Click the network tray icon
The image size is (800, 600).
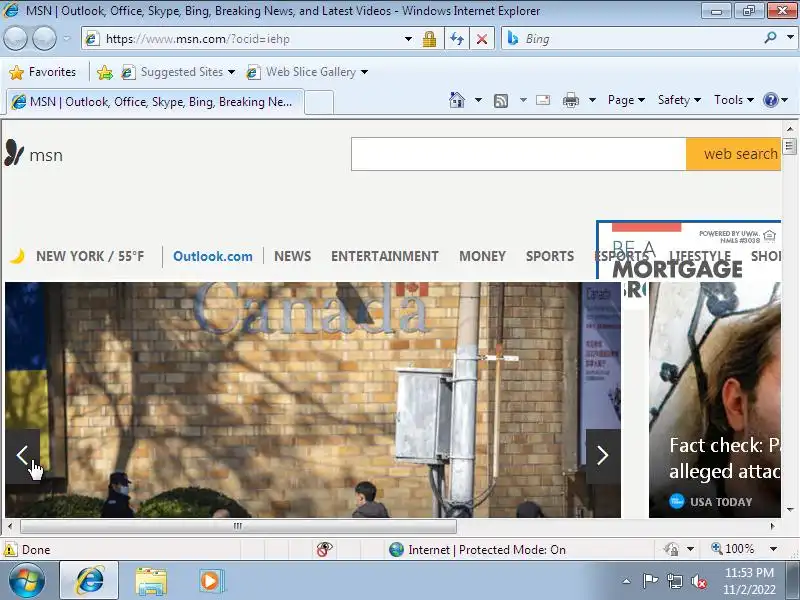[x=674, y=581]
